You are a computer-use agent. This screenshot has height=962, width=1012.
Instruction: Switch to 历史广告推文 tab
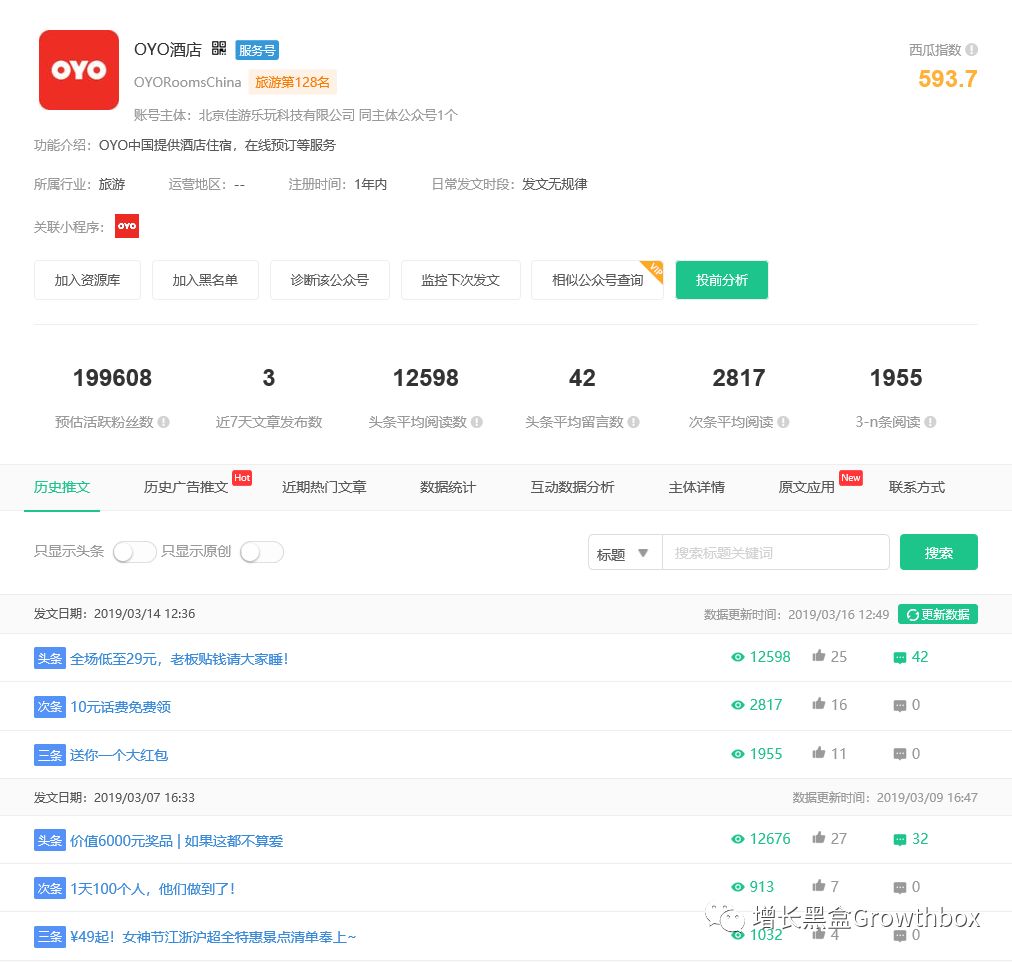click(x=185, y=487)
